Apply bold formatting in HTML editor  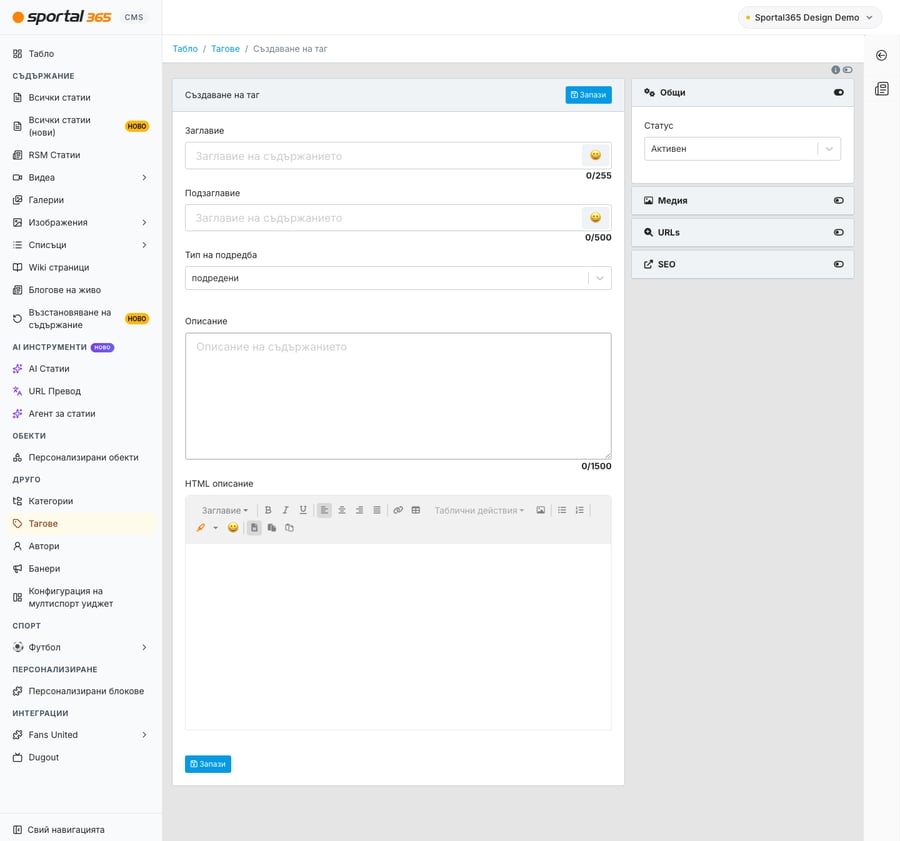268,510
